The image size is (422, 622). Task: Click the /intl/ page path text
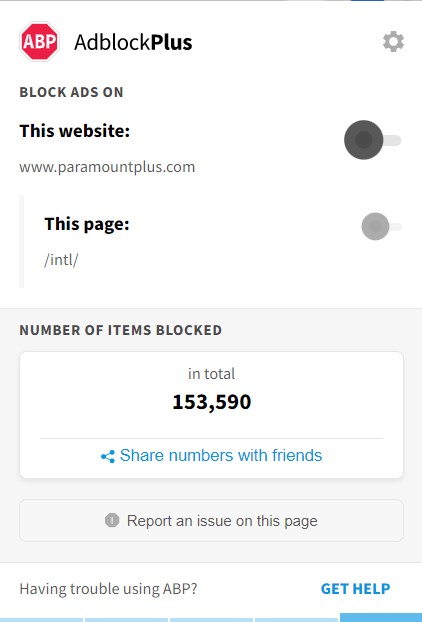pyautogui.click(x=61, y=260)
